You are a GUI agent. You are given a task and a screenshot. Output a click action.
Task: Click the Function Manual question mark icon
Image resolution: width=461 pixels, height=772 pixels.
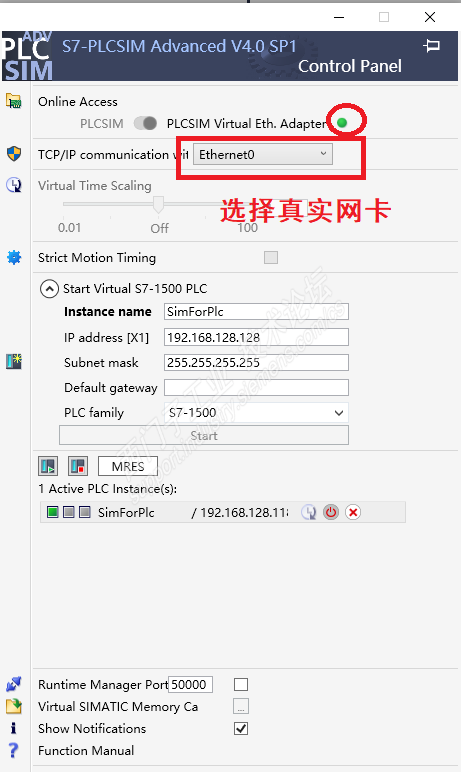tap(13, 750)
